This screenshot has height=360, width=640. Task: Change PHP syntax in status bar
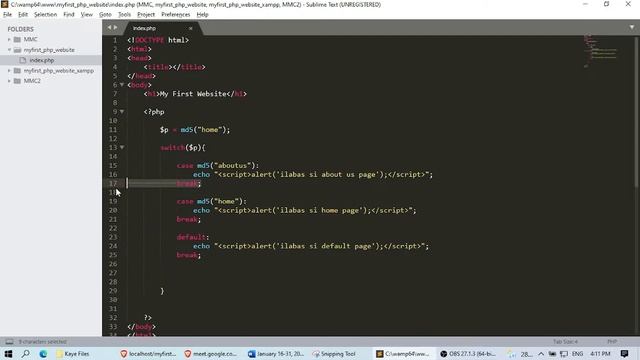click(x=611, y=342)
